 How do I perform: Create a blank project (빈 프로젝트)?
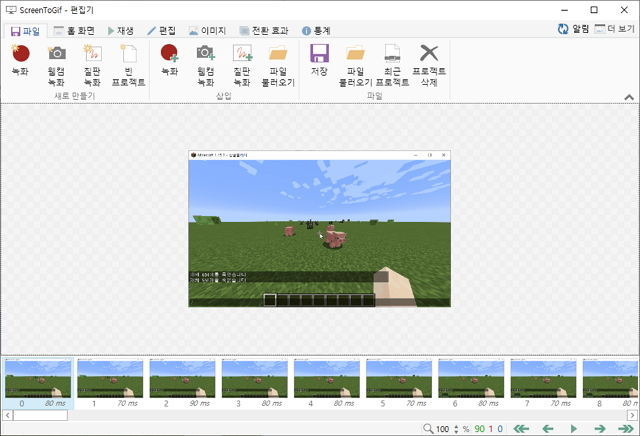[x=129, y=65]
